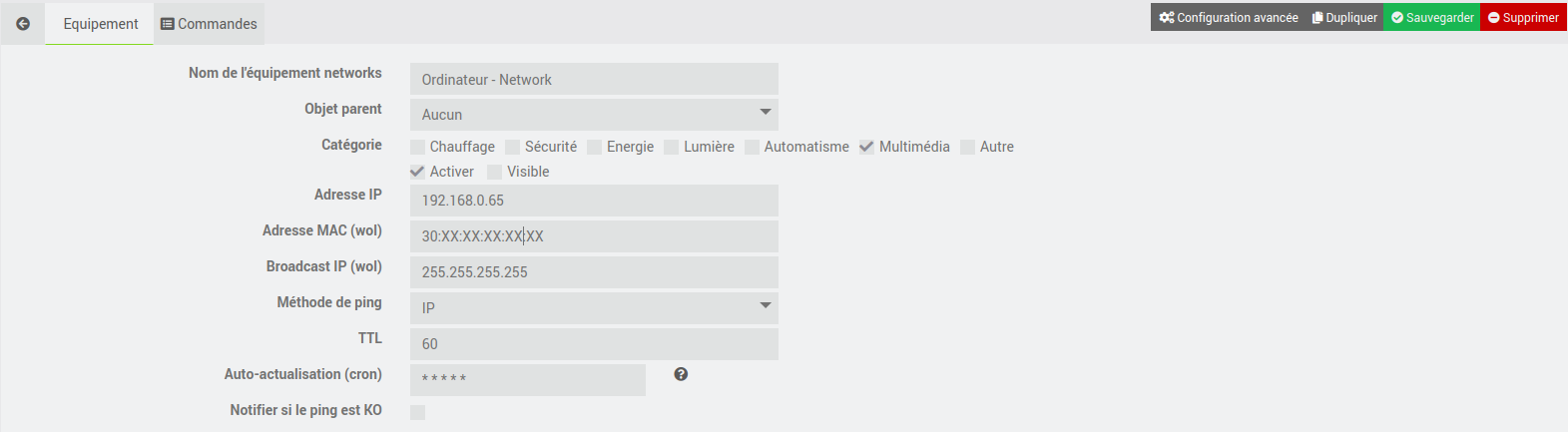Expand the Méthode de ping dropdown
The width and height of the screenshot is (1568, 432).
[x=594, y=308]
